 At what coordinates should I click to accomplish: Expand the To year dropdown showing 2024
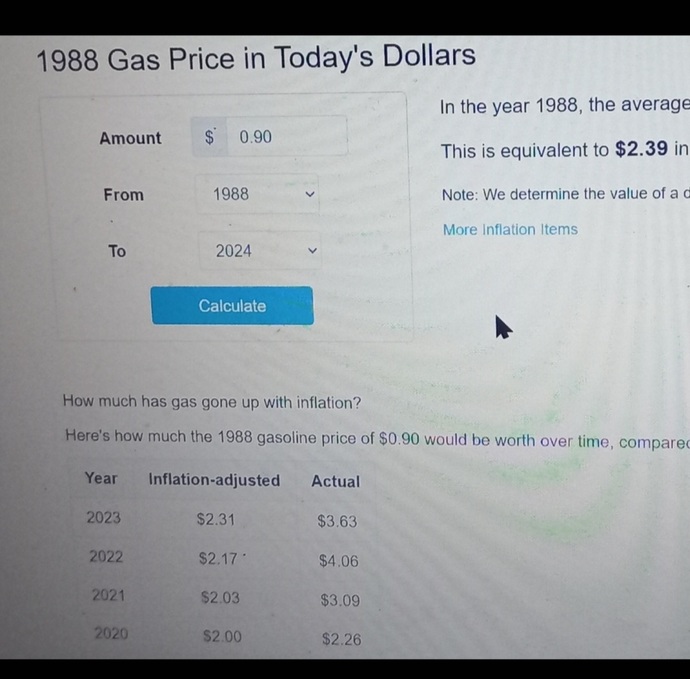coord(260,251)
